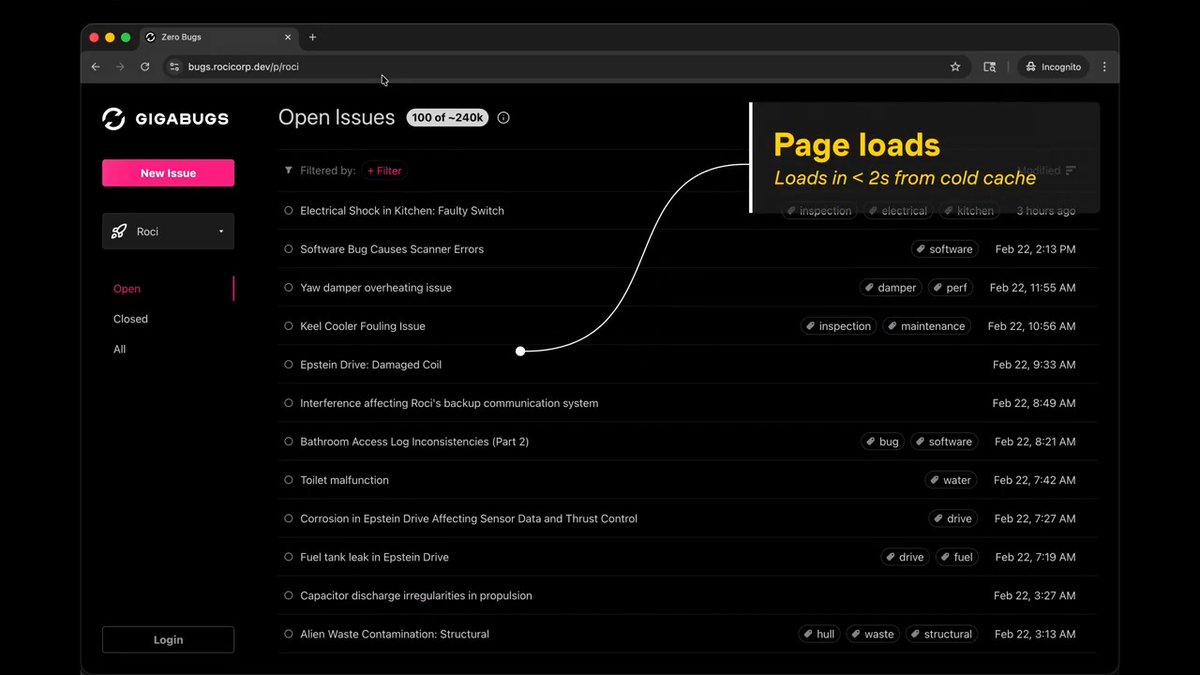Click the fuel tag
1200x675 pixels.
957,557
